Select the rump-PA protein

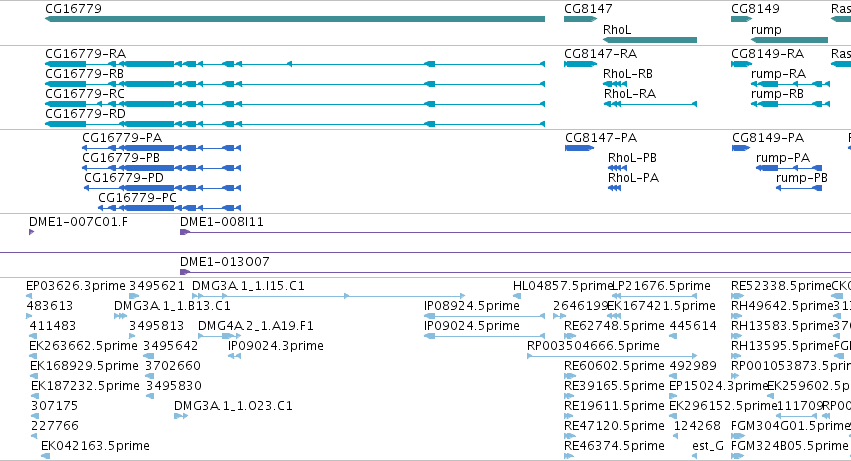(789, 168)
